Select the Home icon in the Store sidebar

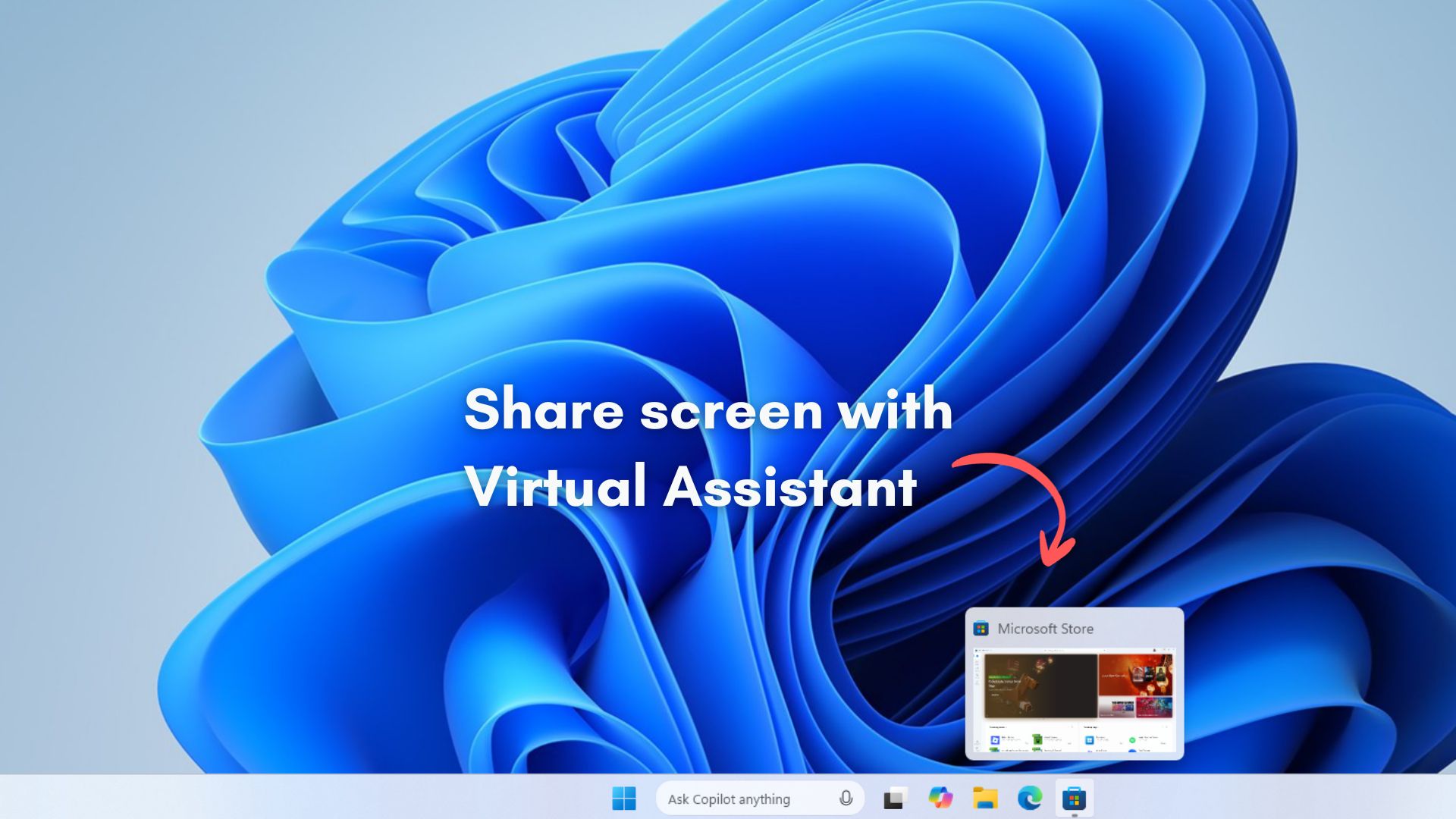click(x=977, y=655)
